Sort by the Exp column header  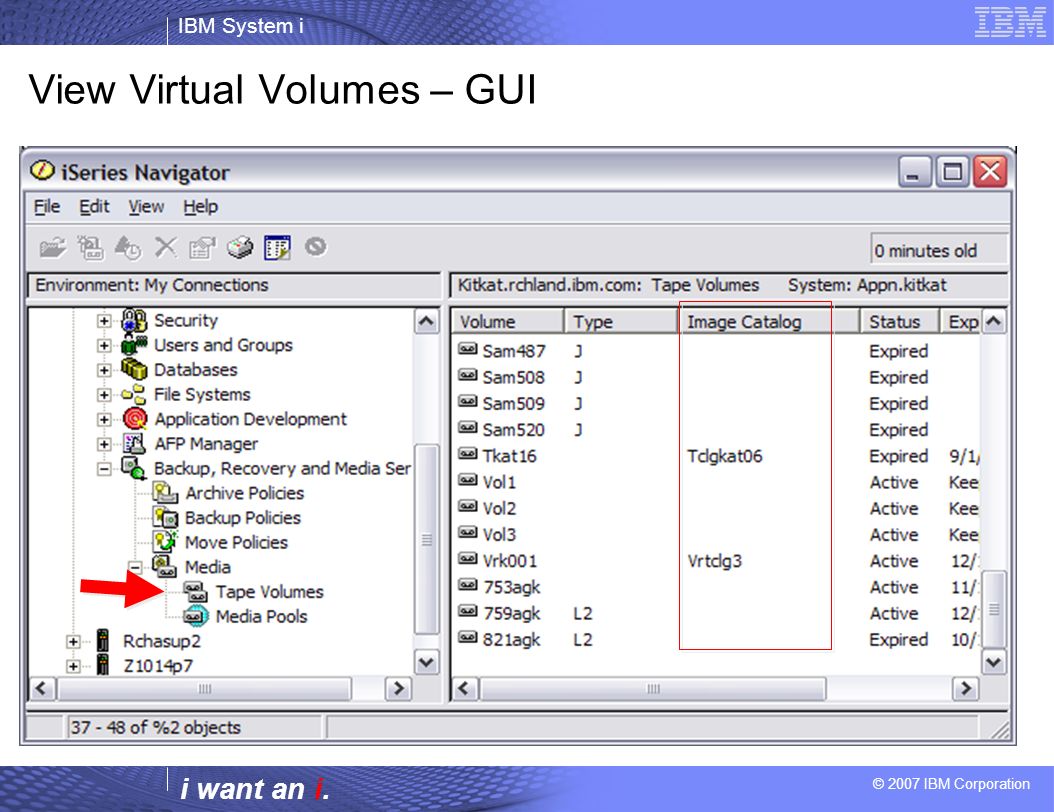pos(961,322)
